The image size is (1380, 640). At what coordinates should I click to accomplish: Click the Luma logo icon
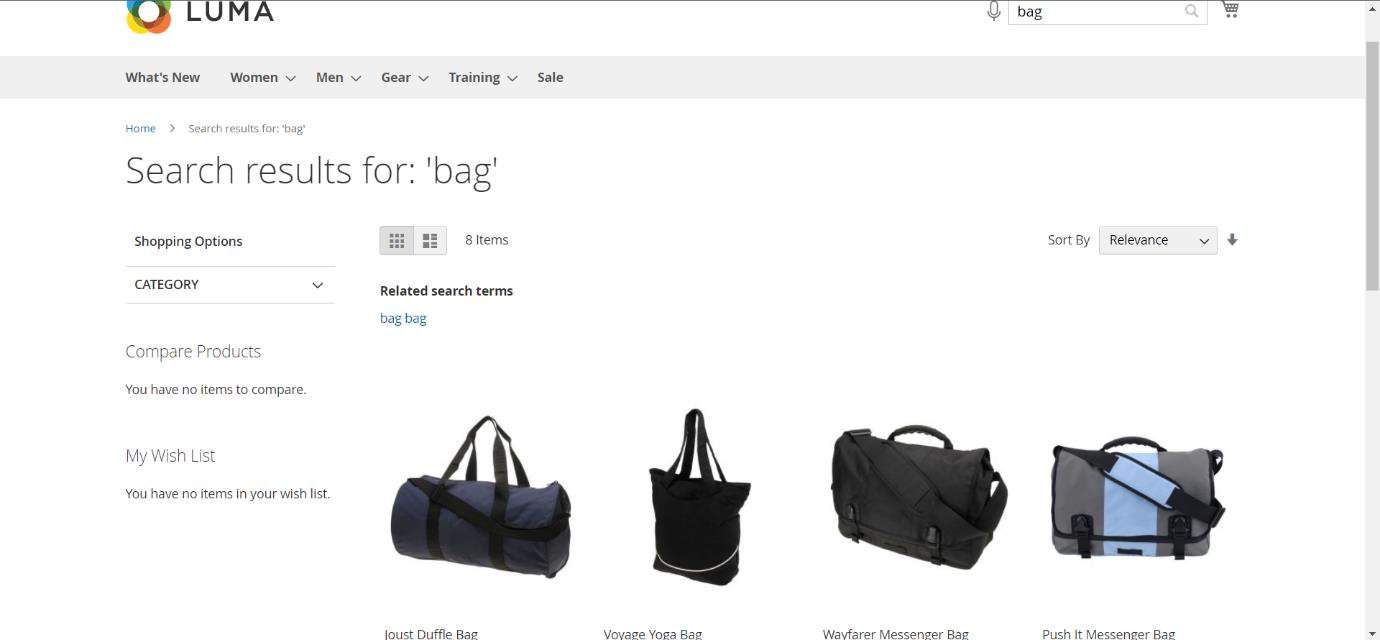click(x=148, y=15)
